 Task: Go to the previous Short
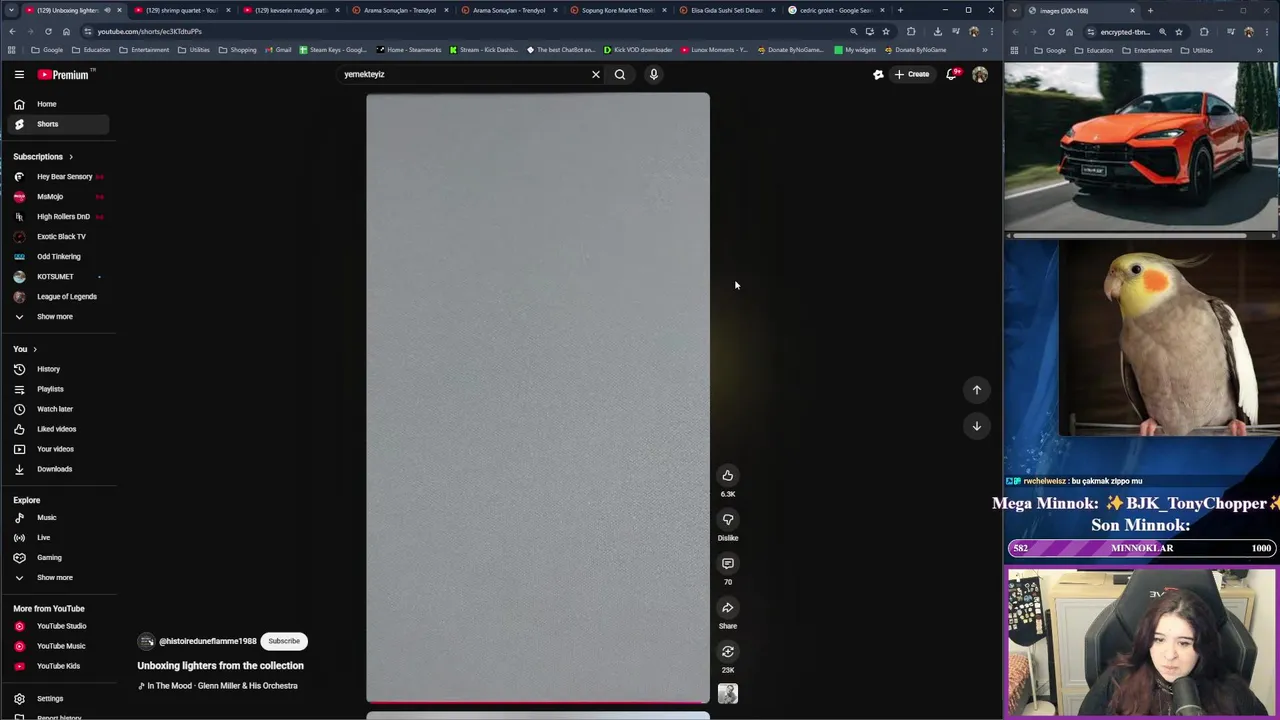coord(977,390)
